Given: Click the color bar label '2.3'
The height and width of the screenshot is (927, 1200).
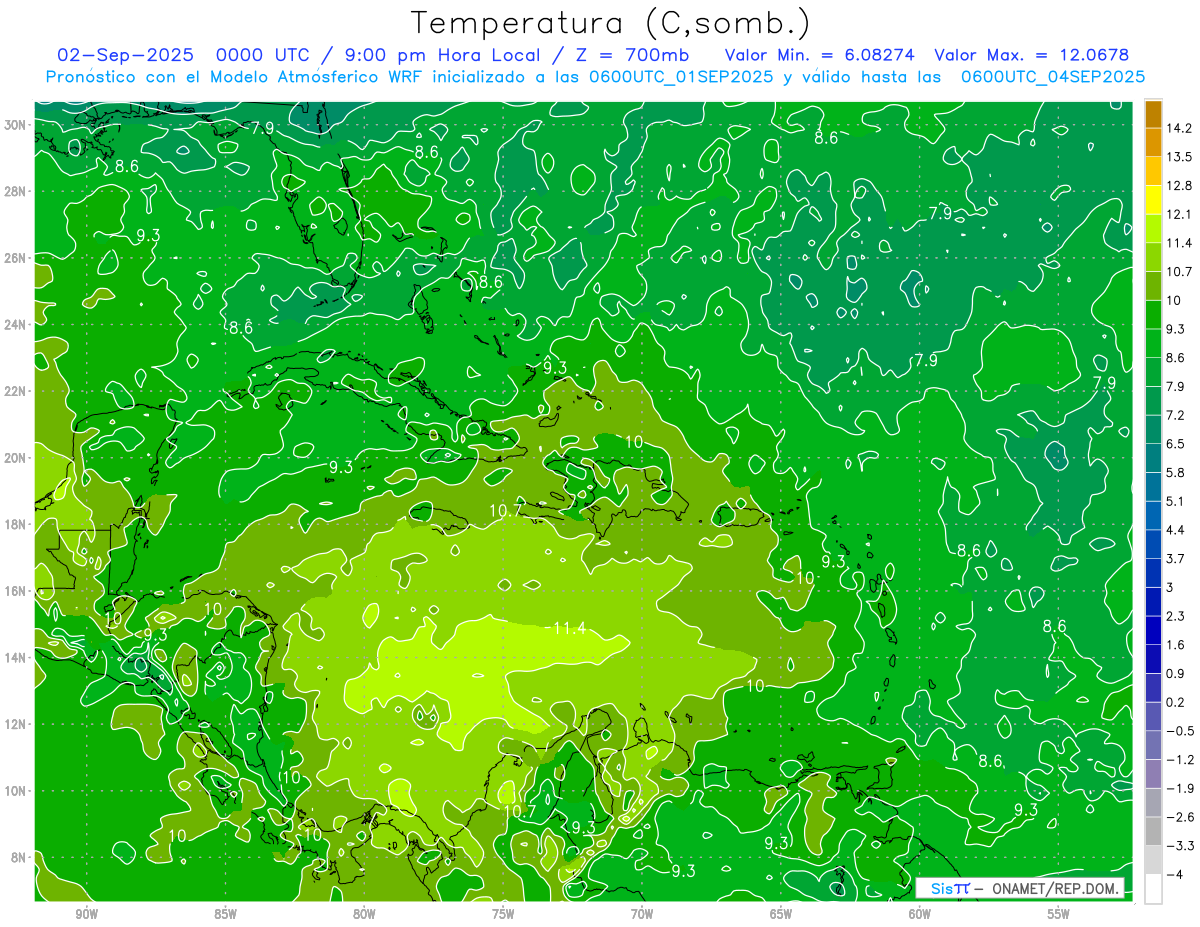Looking at the screenshot, I should 1175,615.
